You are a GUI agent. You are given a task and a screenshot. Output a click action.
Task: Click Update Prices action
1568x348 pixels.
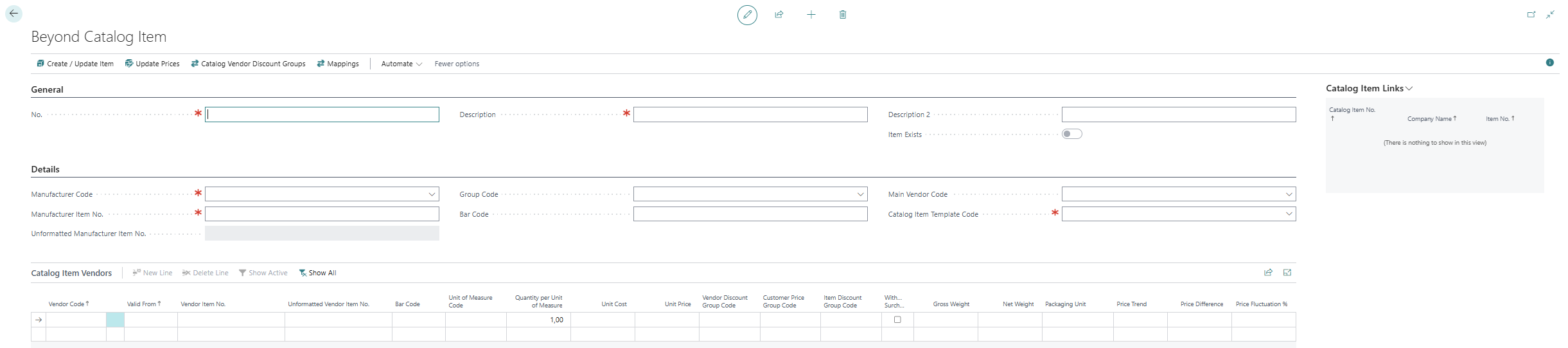coord(152,64)
